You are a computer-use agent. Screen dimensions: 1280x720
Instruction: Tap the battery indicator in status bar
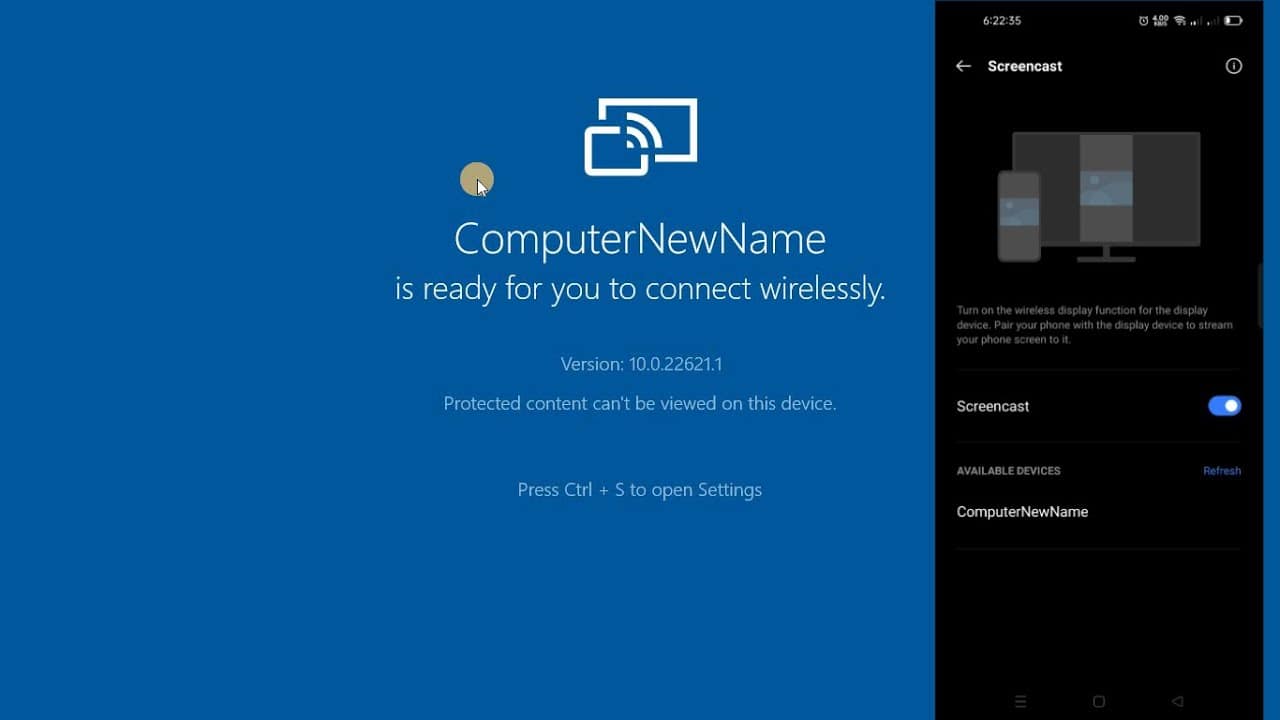click(x=1234, y=20)
